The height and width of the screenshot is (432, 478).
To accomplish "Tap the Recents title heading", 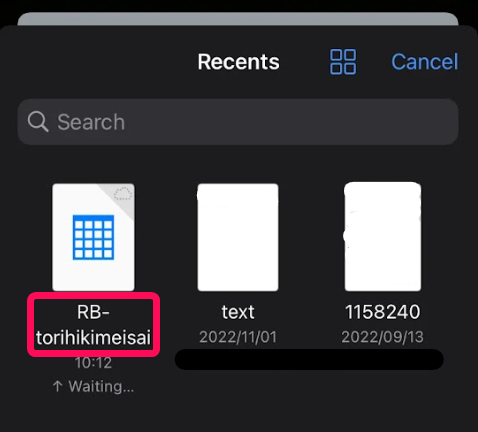I will tap(239, 62).
